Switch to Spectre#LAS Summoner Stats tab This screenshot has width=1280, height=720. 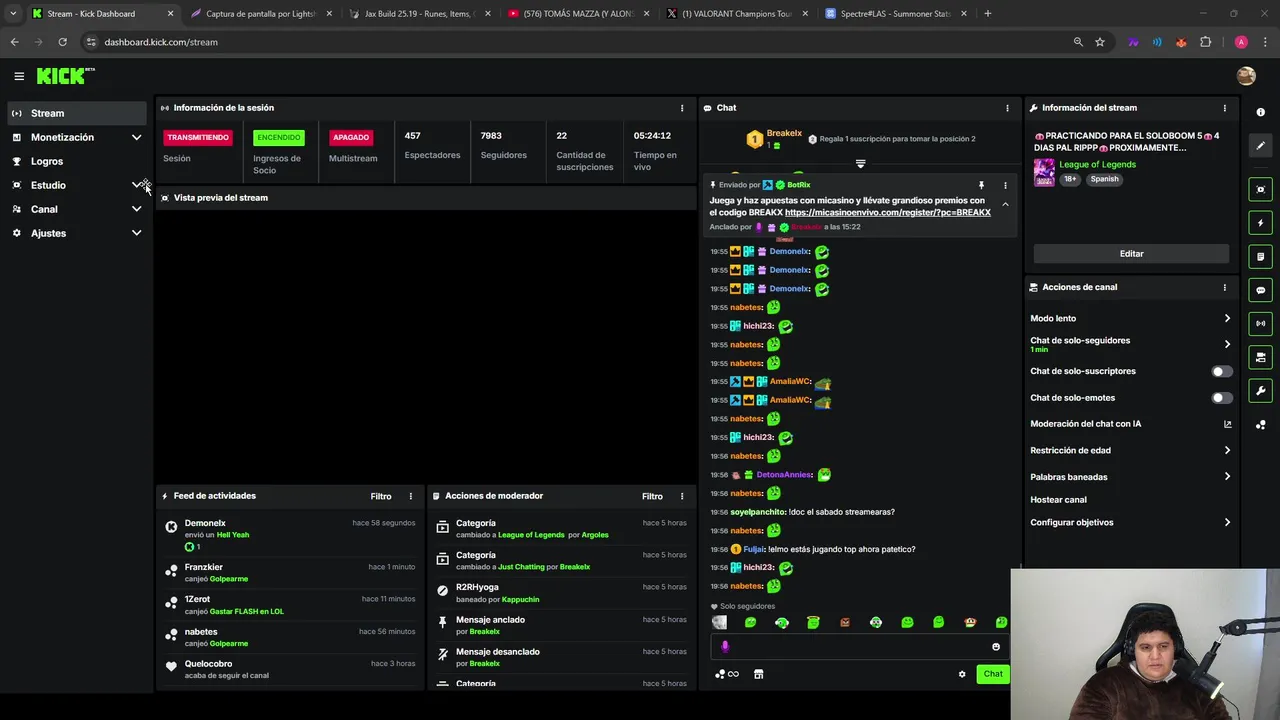coord(896,14)
